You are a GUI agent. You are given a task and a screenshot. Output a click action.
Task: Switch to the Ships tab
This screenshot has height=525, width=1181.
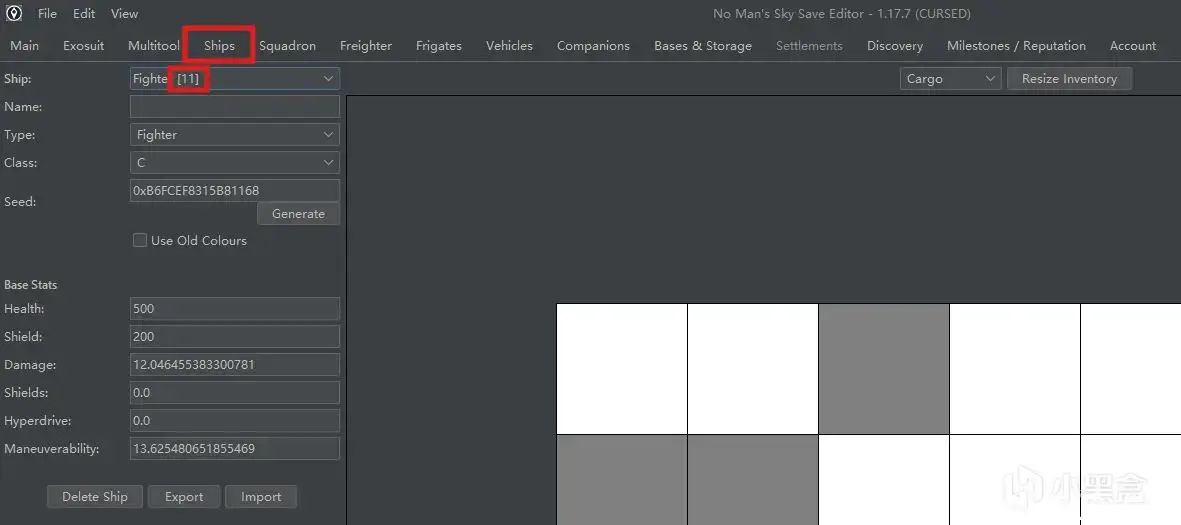[219, 45]
